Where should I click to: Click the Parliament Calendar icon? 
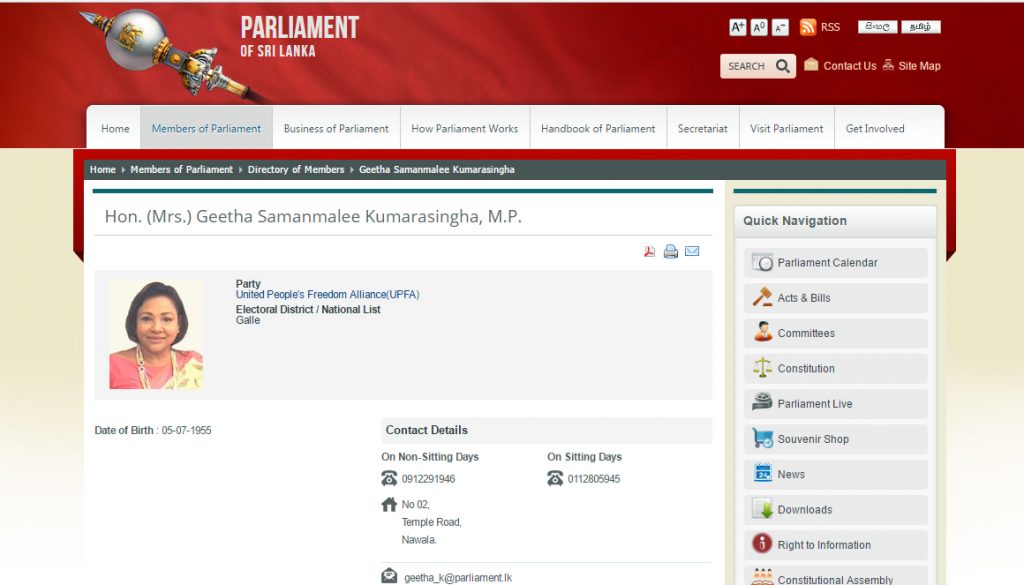762,262
